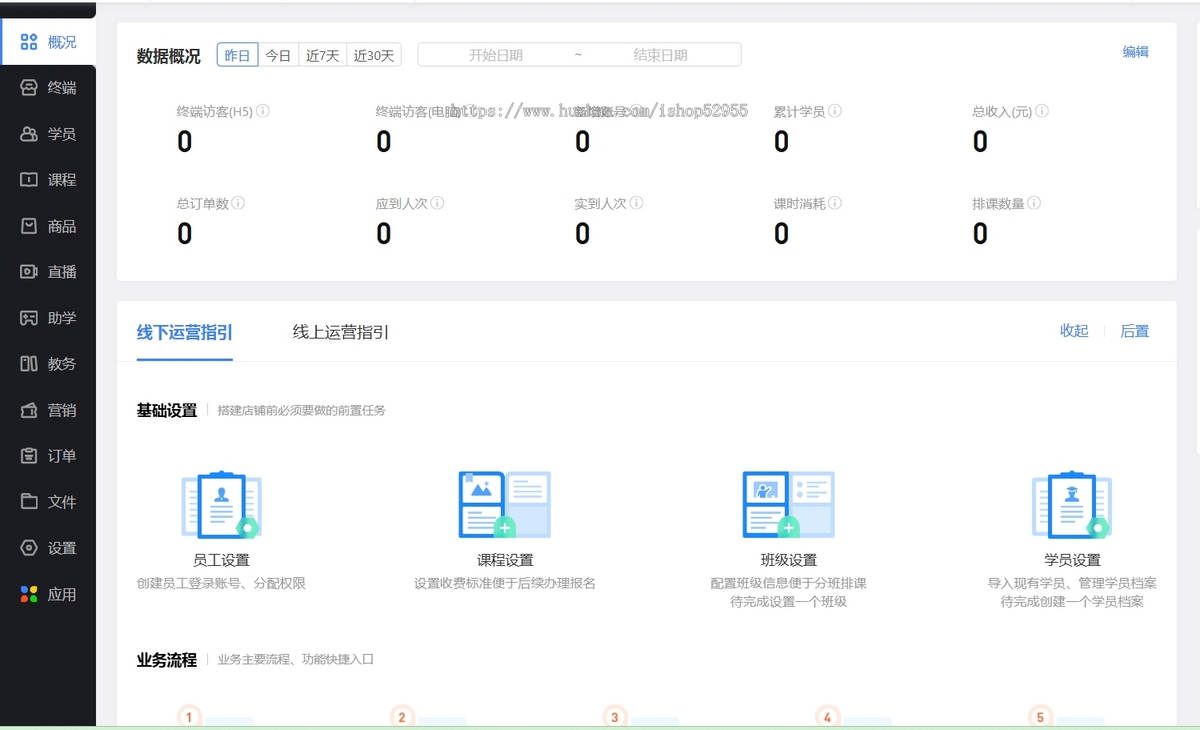The image size is (1200, 730).
Task: Open the 营销 menu label in sidebar
Action: (x=62, y=410)
